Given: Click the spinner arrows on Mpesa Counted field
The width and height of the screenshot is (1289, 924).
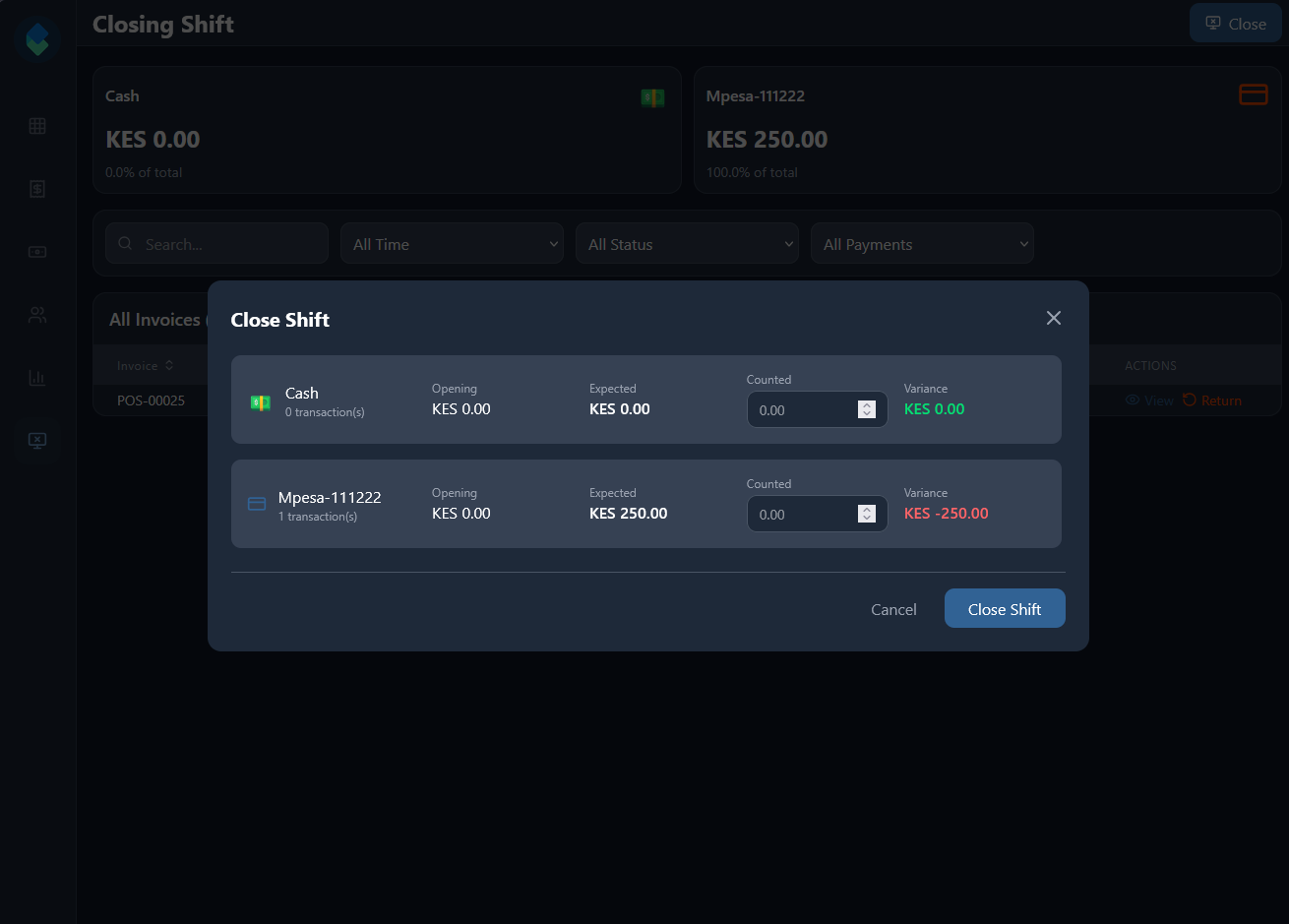Looking at the screenshot, I should [867, 514].
